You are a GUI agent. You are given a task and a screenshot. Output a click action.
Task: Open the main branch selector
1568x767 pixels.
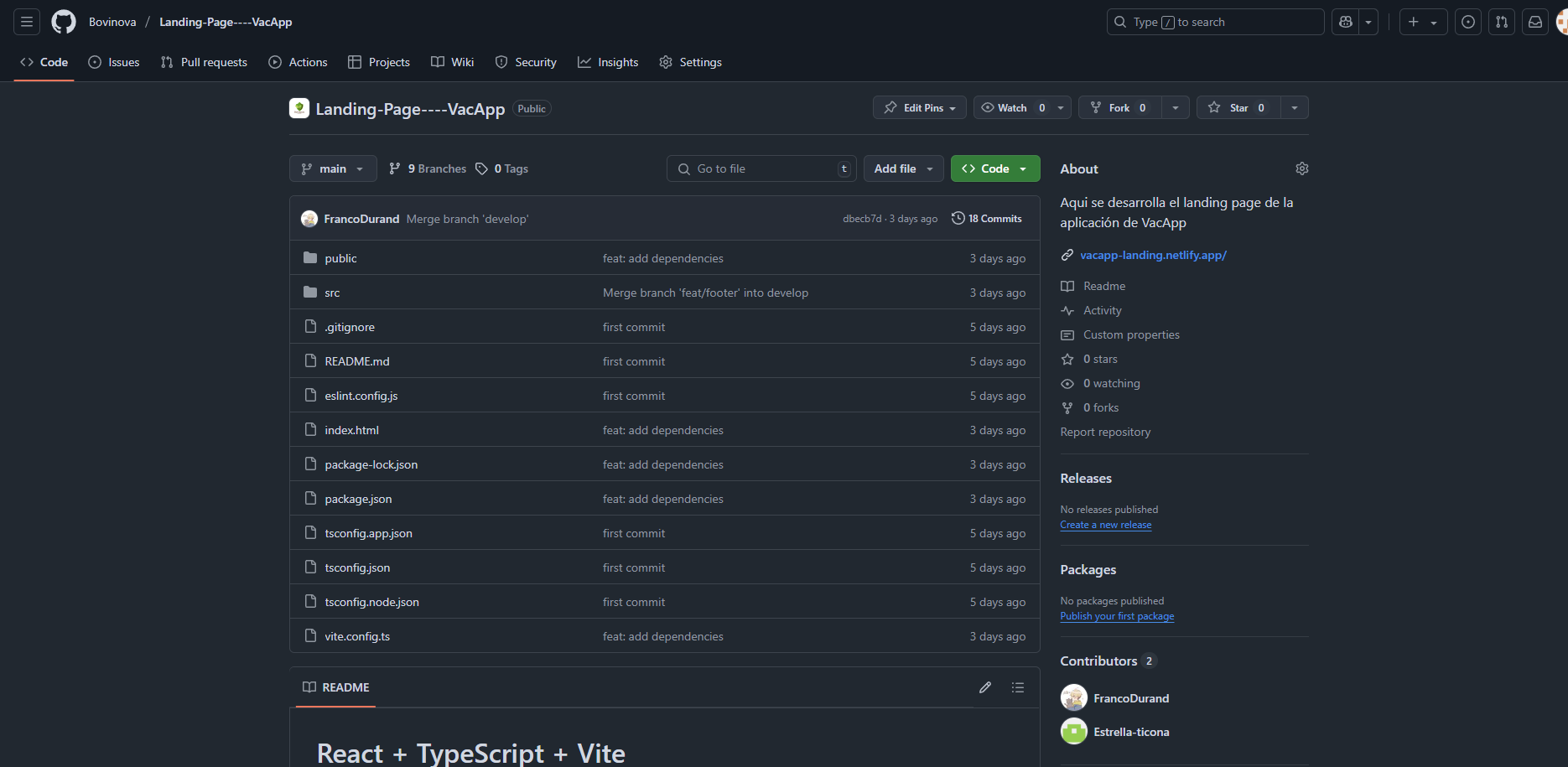tap(333, 168)
